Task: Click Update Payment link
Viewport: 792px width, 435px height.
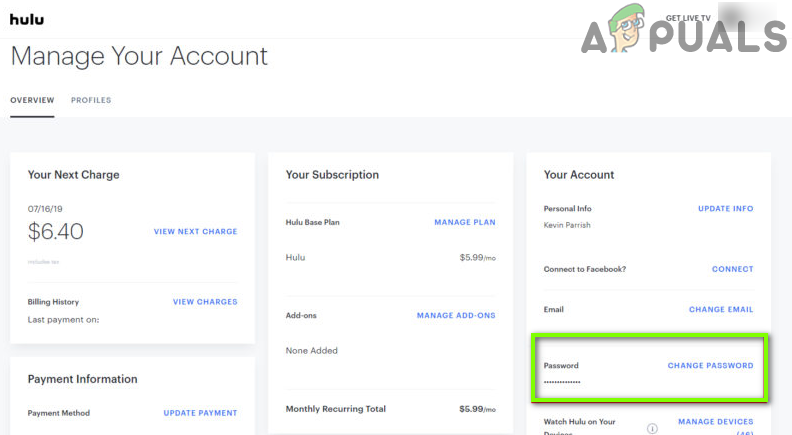Action: pyautogui.click(x=200, y=413)
